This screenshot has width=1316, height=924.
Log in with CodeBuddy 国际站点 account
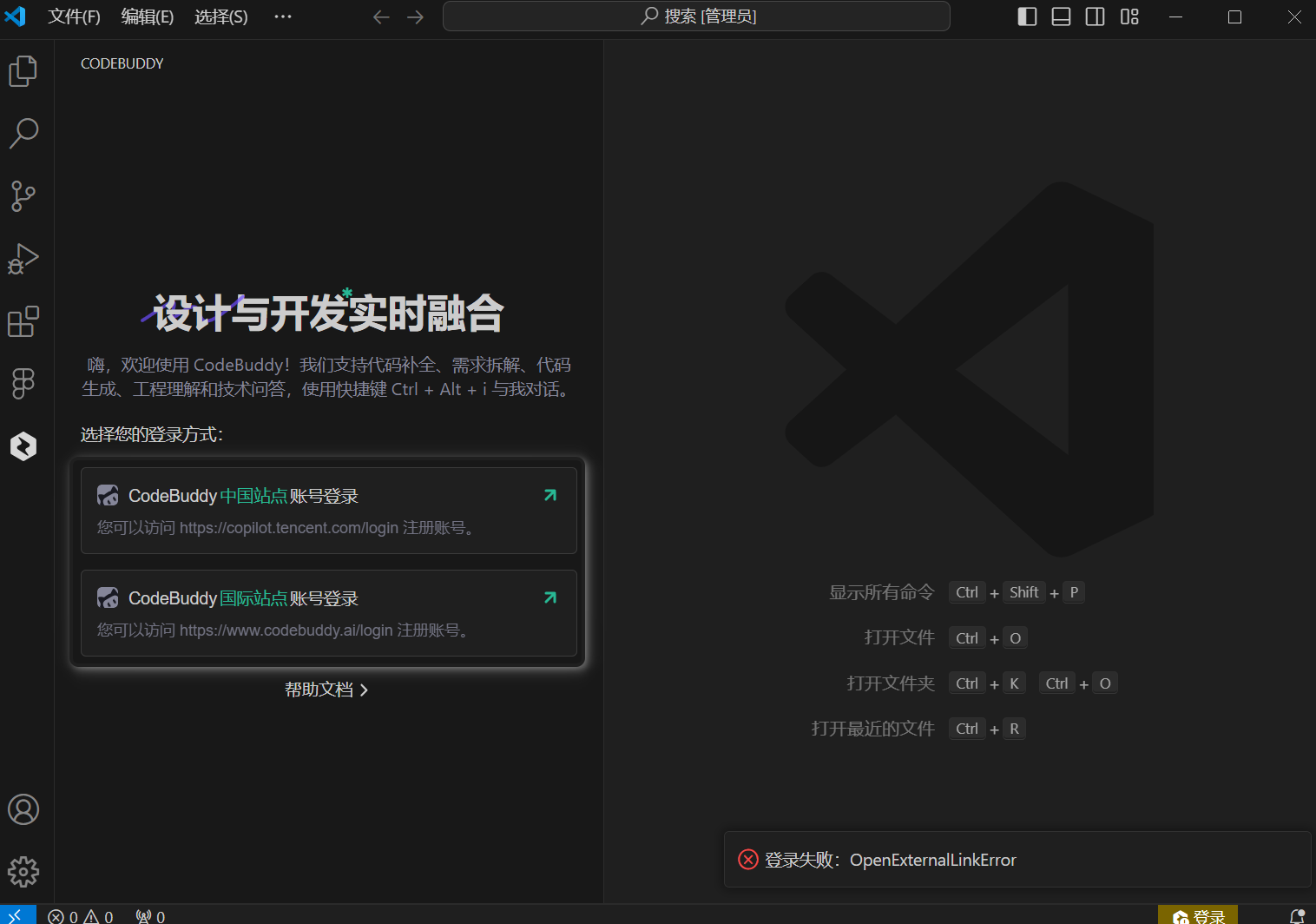coord(329,613)
